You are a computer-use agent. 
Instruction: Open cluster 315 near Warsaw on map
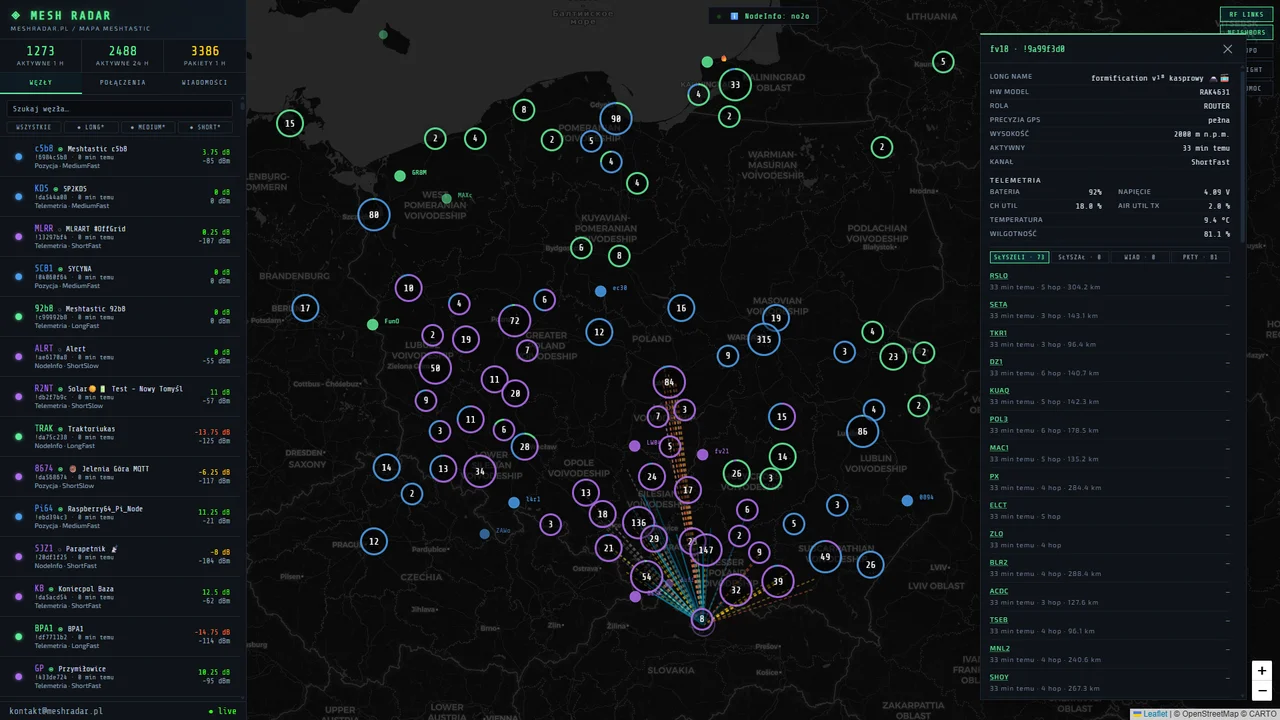tap(764, 340)
